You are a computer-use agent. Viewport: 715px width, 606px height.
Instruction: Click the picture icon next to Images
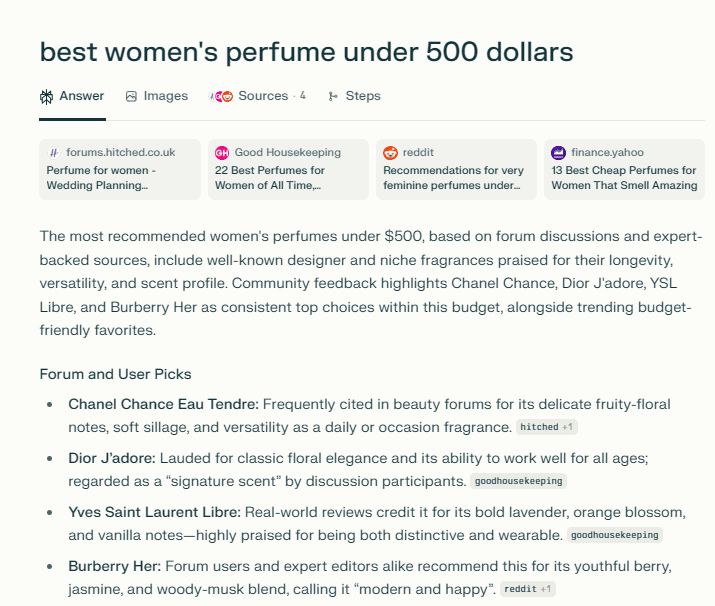click(x=131, y=97)
